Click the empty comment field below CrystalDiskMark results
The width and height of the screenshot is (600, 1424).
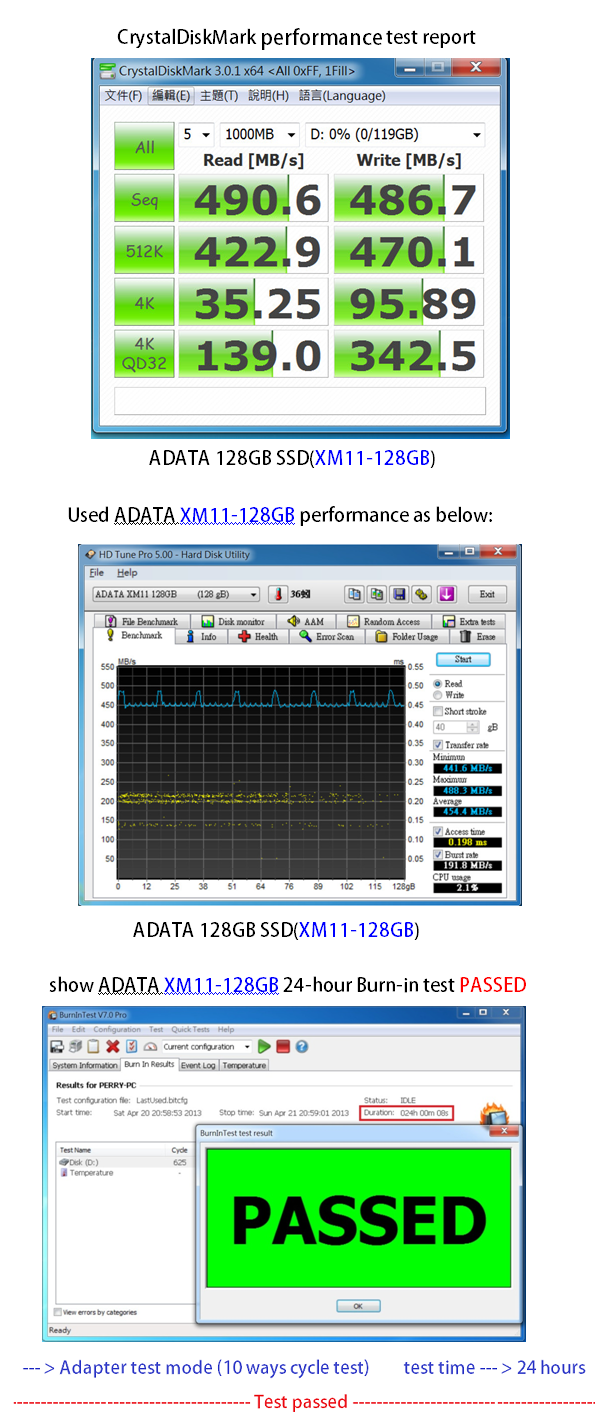(x=300, y=401)
